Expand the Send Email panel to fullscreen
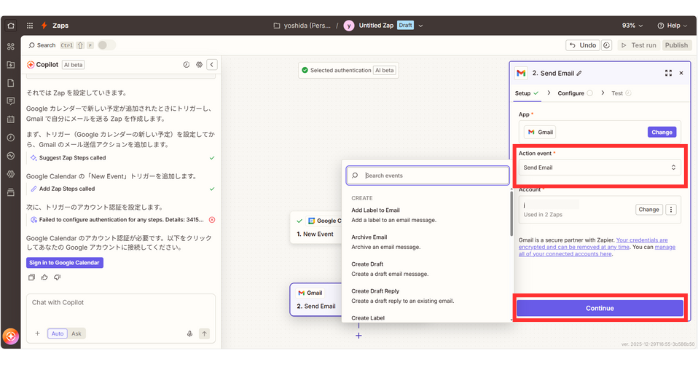 (668, 73)
